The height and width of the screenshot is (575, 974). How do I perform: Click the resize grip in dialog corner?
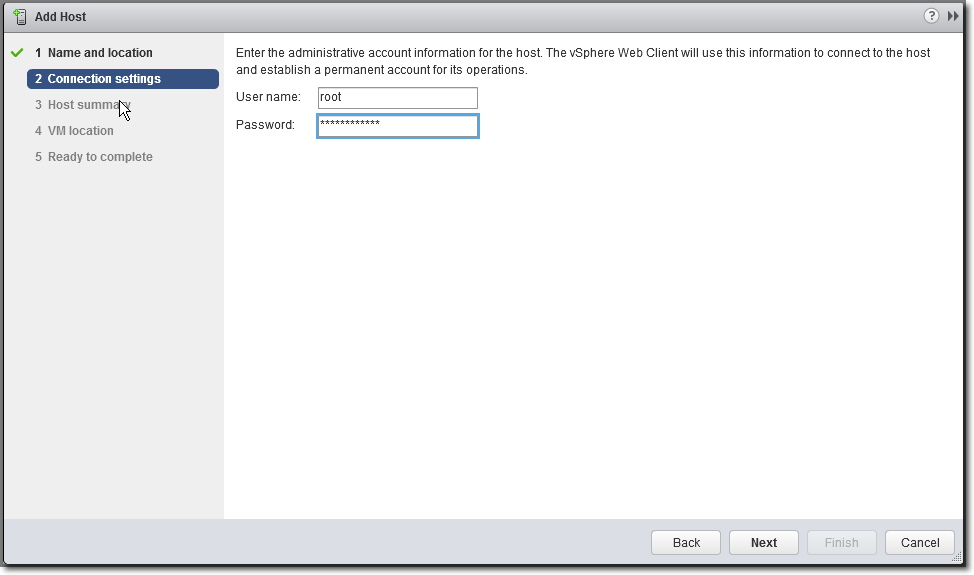[x=957, y=558]
